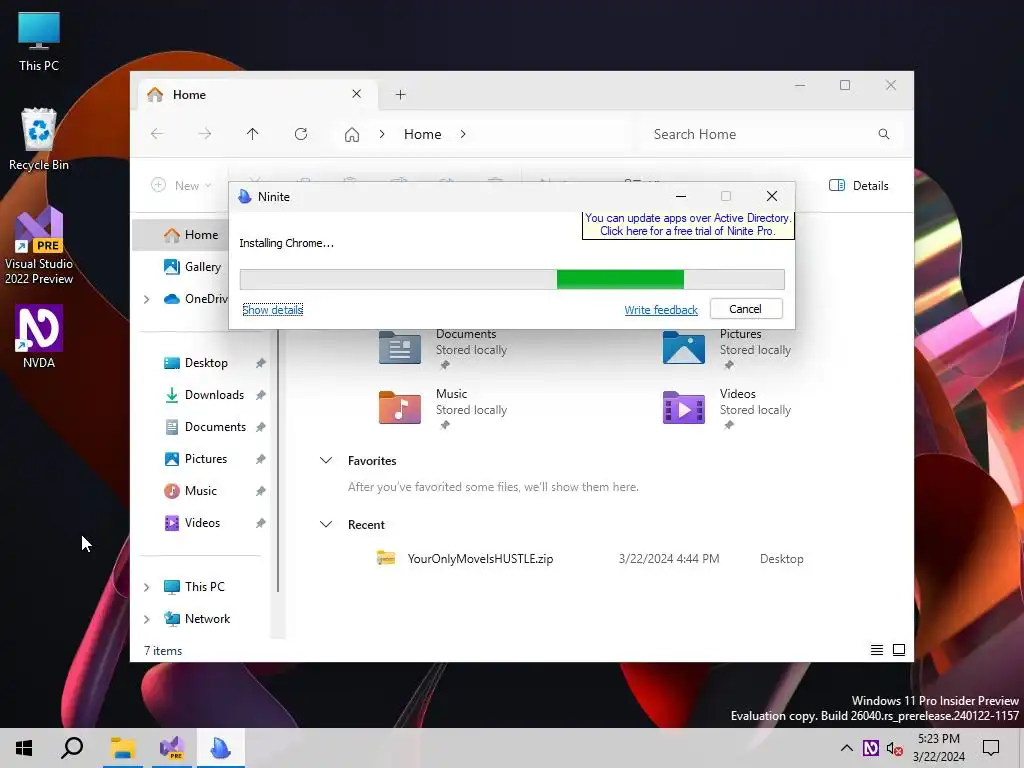Image resolution: width=1024 pixels, height=768 pixels.
Task: Show hidden system tray icons
Action: click(x=846, y=748)
